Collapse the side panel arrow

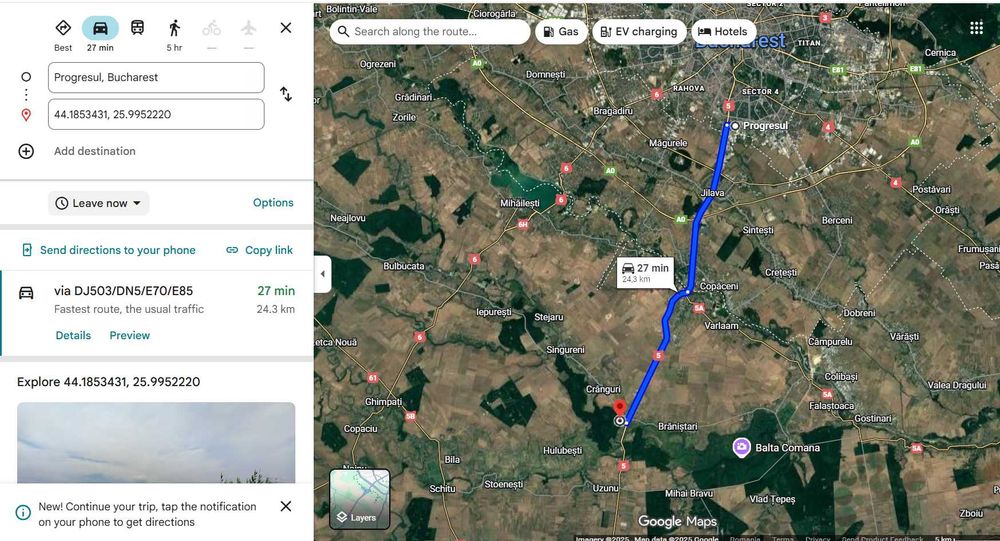[x=323, y=274]
